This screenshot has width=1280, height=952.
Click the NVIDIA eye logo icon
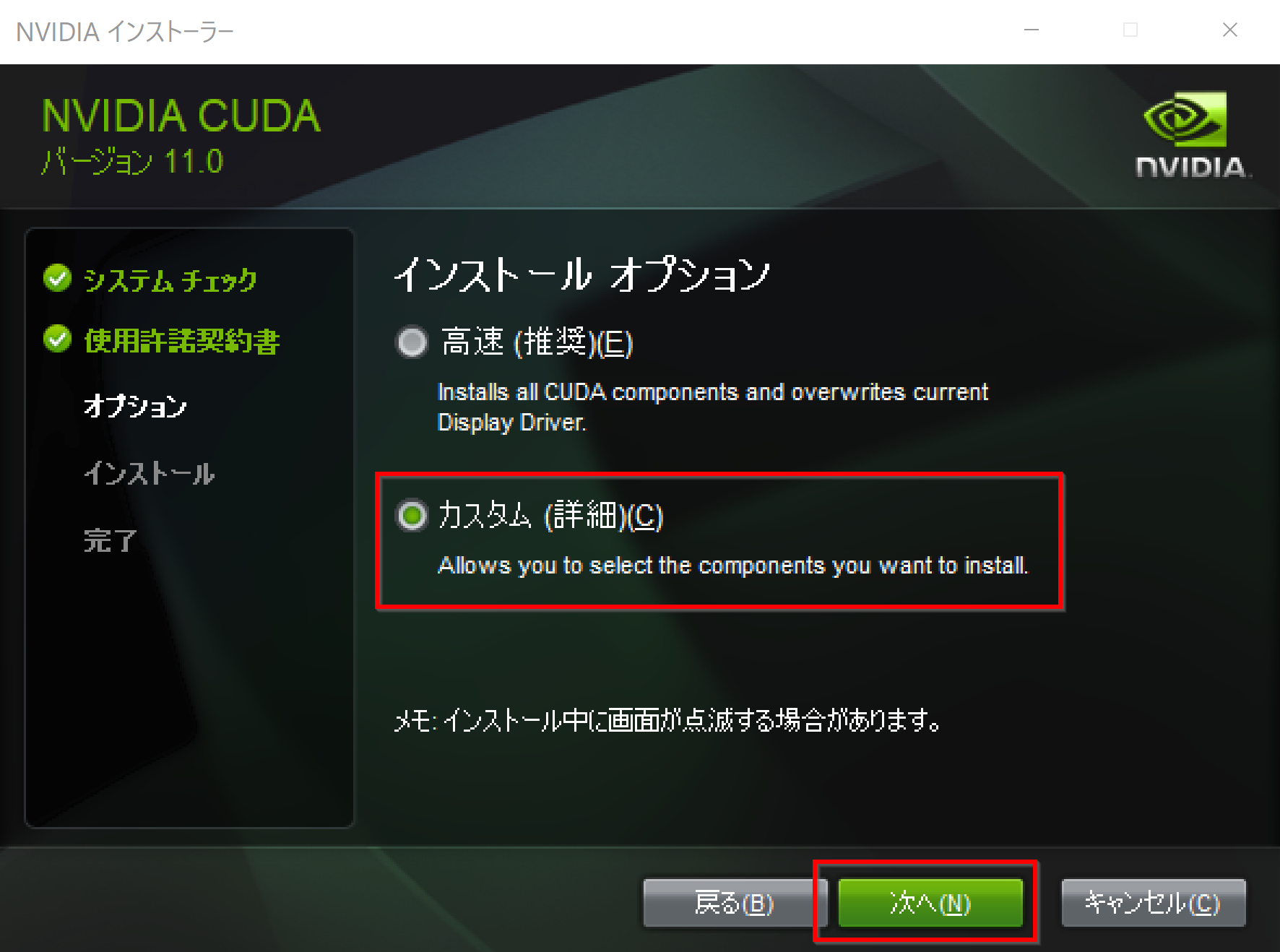(x=1186, y=118)
